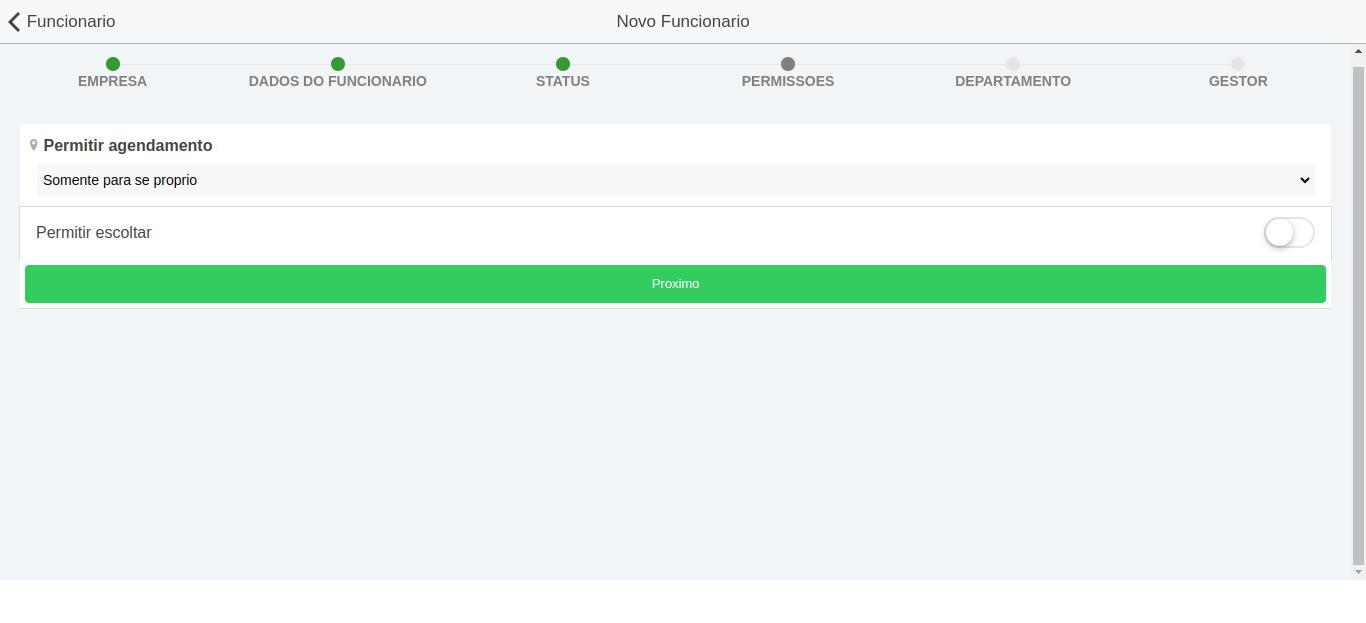Click the green STATUS step dot
The width and height of the screenshot is (1366, 623).
[563, 64]
